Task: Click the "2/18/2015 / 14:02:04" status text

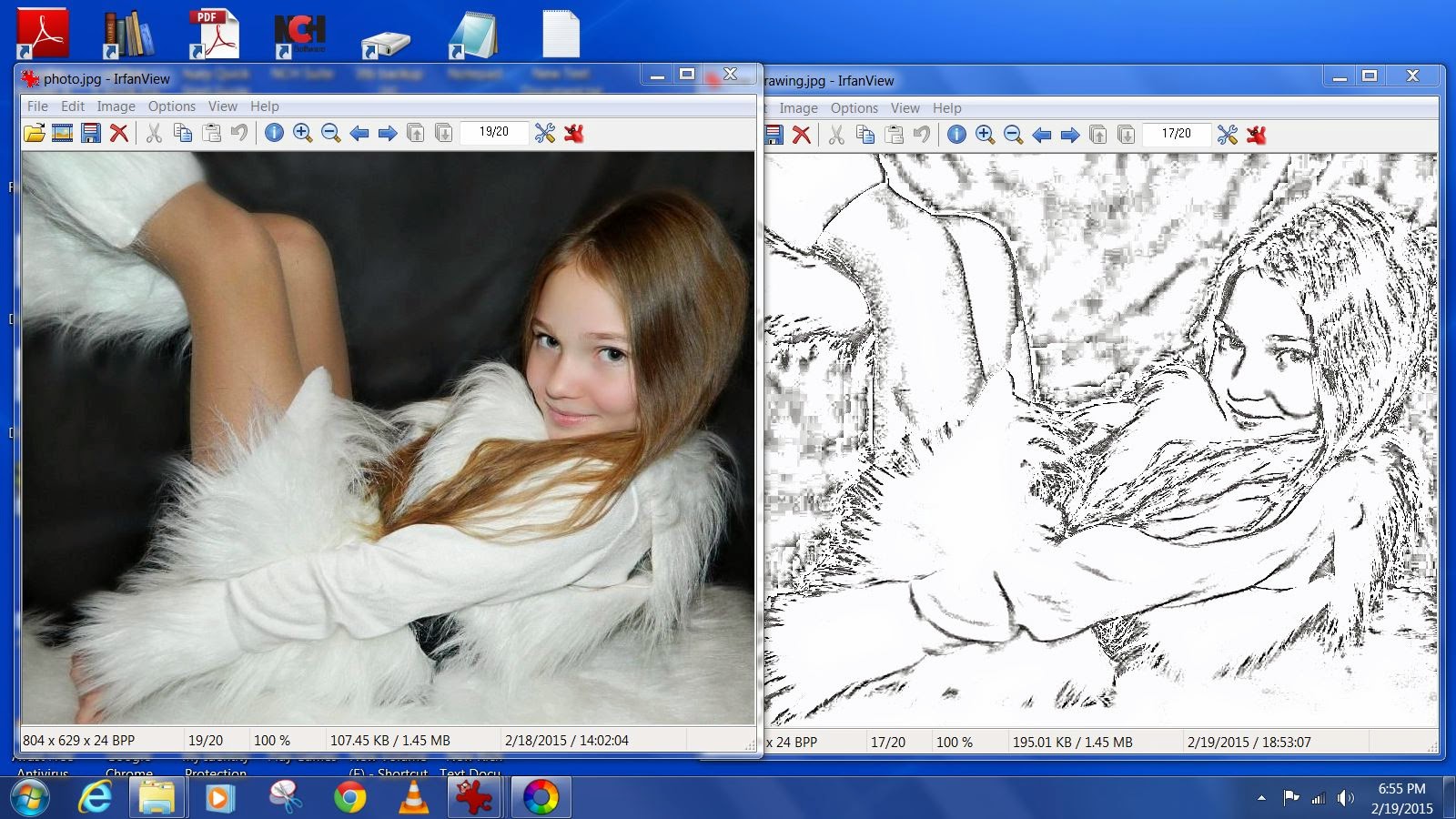Action: pos(567,741)
